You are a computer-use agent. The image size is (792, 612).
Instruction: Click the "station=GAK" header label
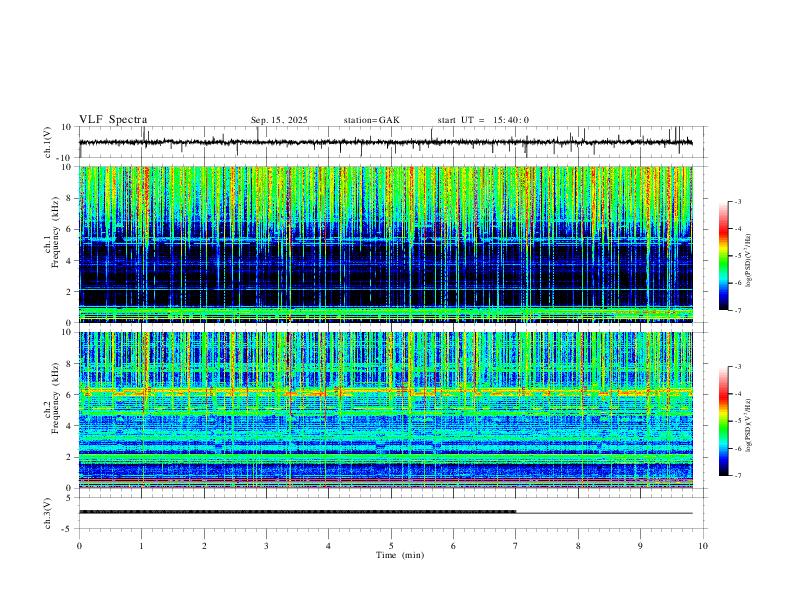[x=371, y=120]
